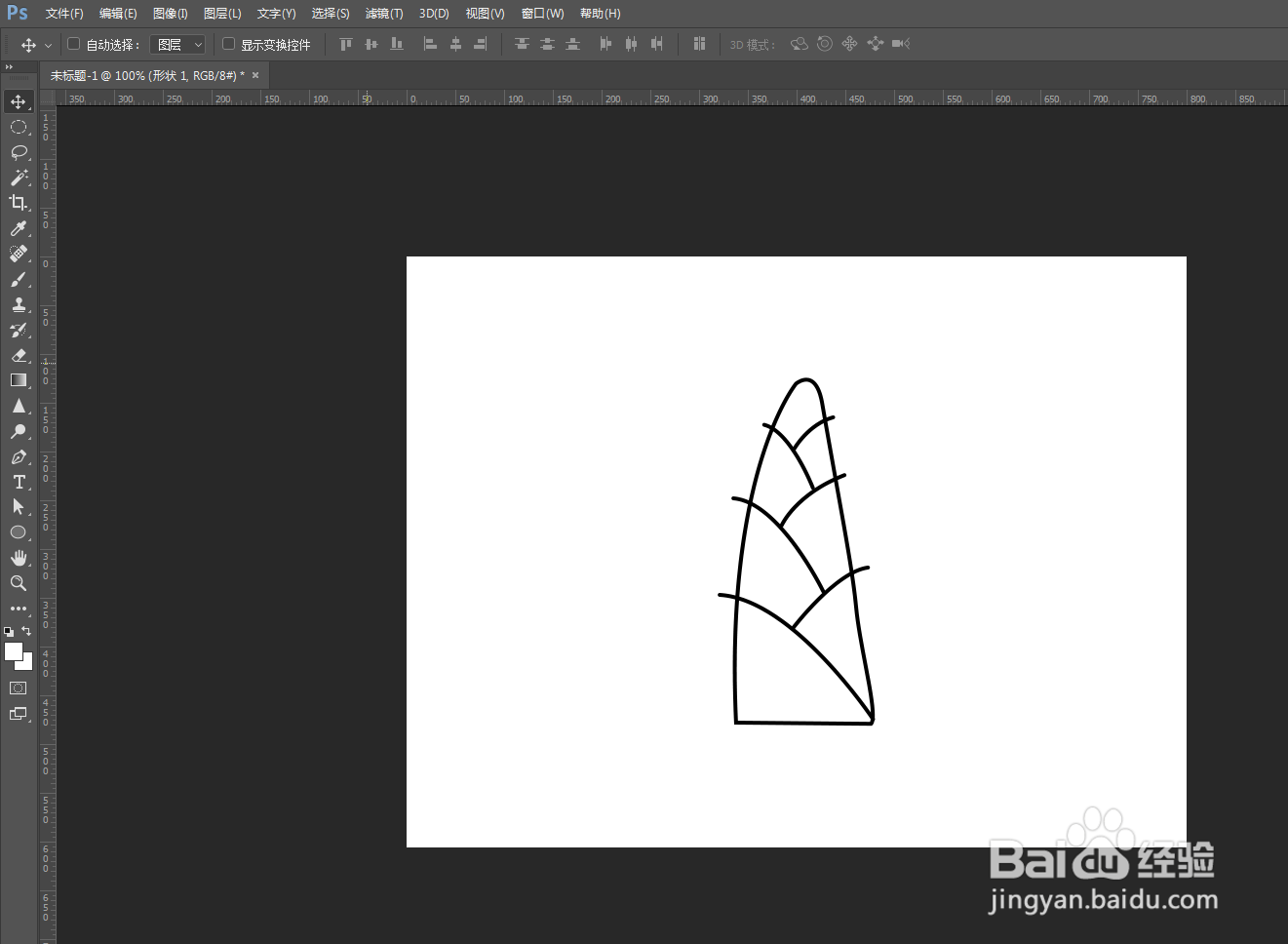This screenshot has width=1288, height=944.
Task: Click the 3D pan mode icon
Action: coord(850,44)
